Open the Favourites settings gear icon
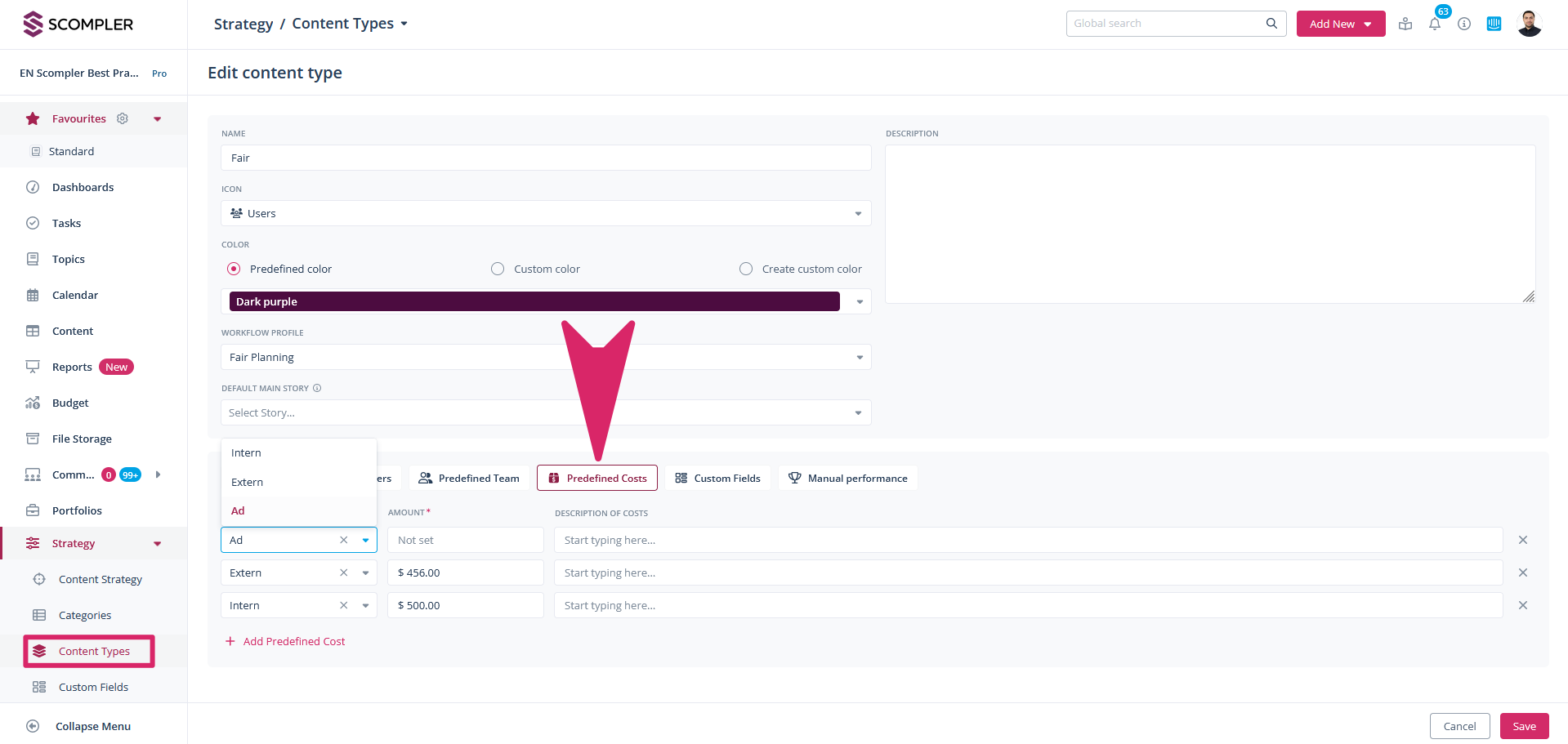Screen dimensions: 1568x744 pos(123,118)
